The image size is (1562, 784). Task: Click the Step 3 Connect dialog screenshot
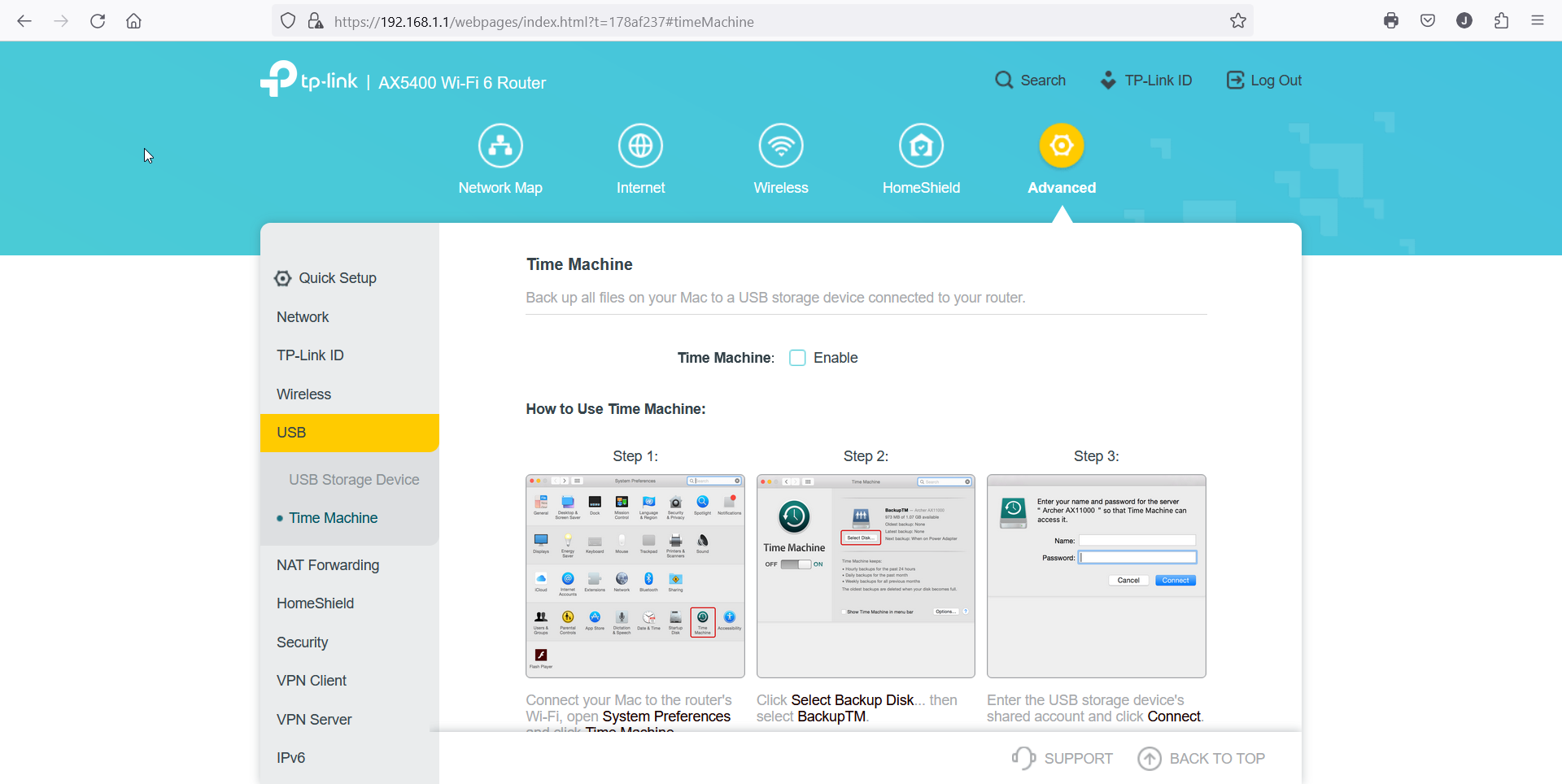point(1097,576)
